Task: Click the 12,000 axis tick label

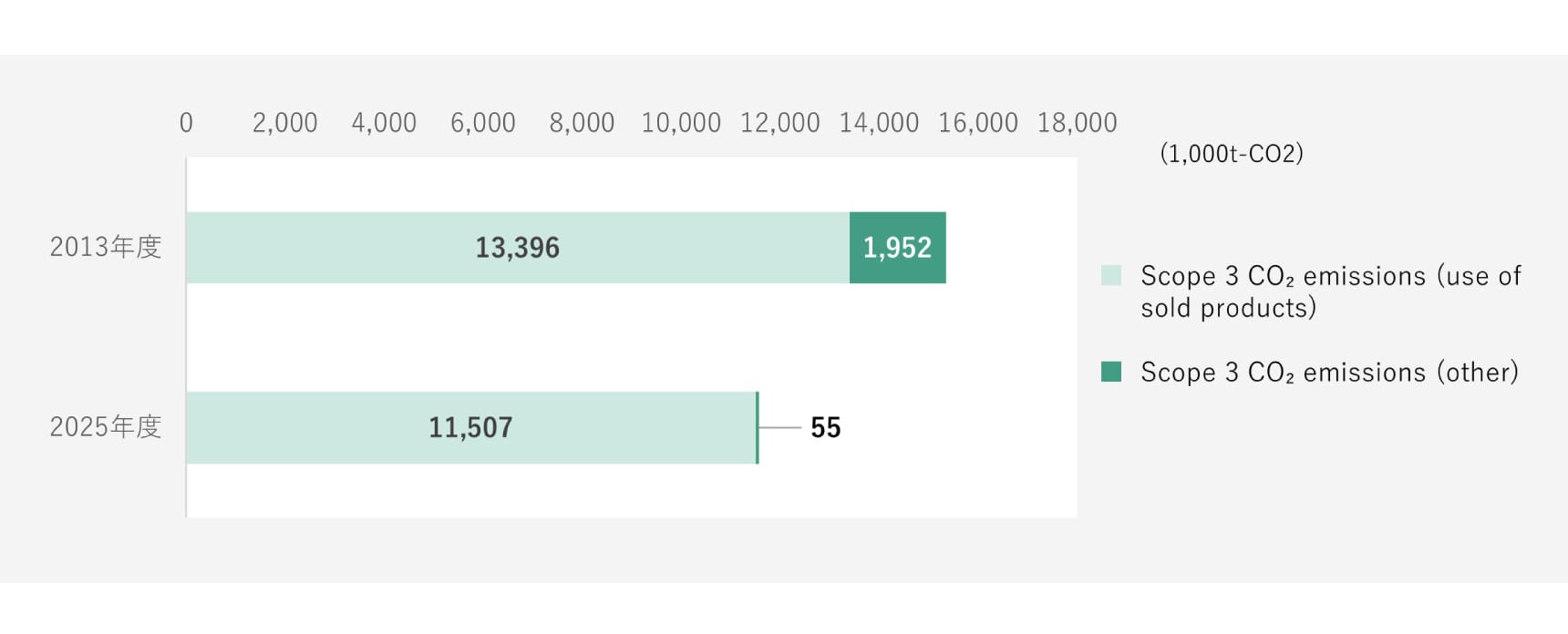Action: tap(779, 123)
